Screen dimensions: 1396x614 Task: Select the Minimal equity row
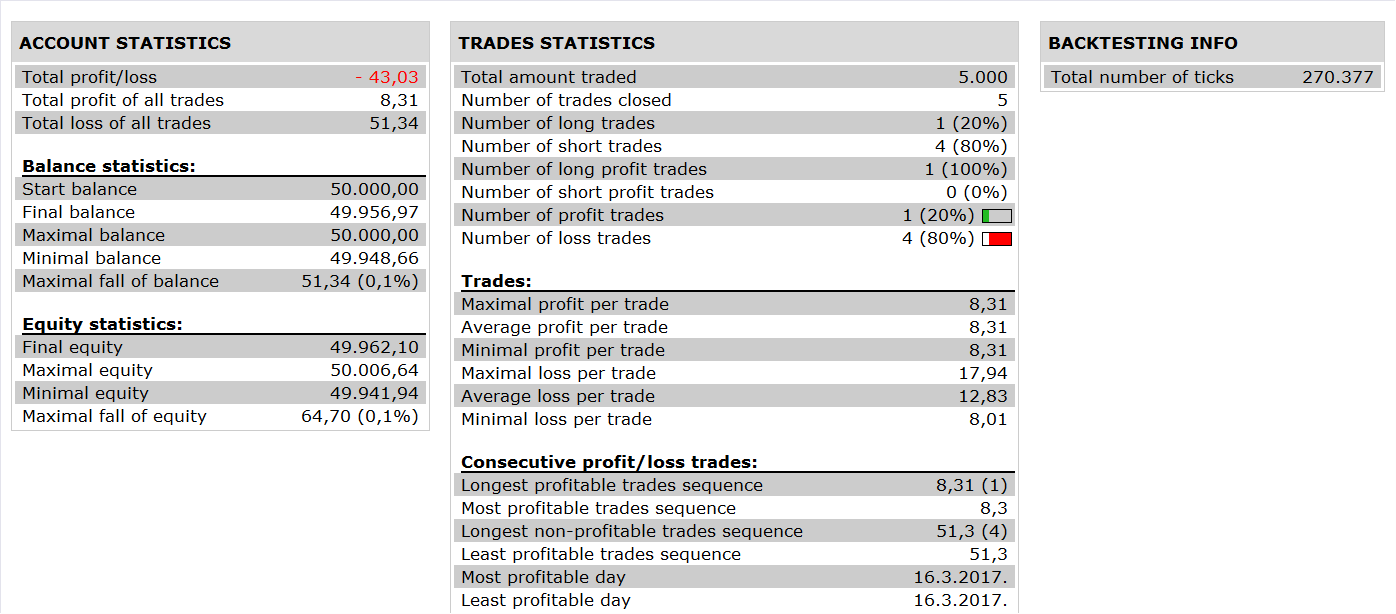pos(220,393)
